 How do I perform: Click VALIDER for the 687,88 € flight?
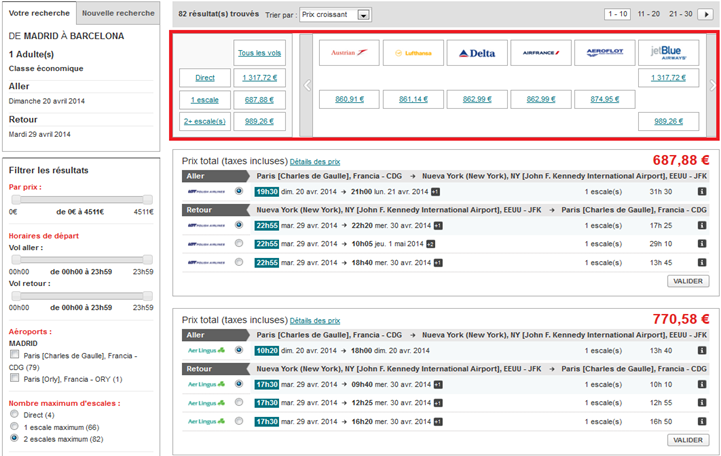click(687, 282)
